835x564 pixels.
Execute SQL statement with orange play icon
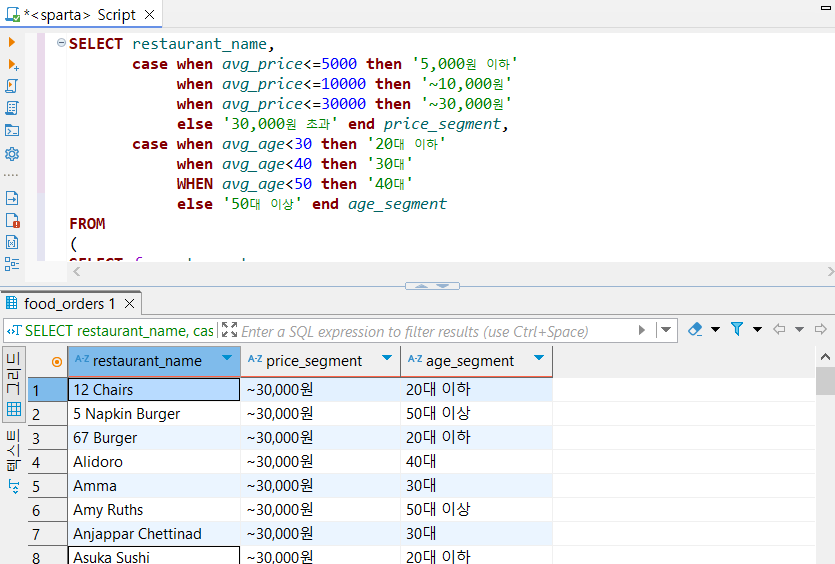12,42
